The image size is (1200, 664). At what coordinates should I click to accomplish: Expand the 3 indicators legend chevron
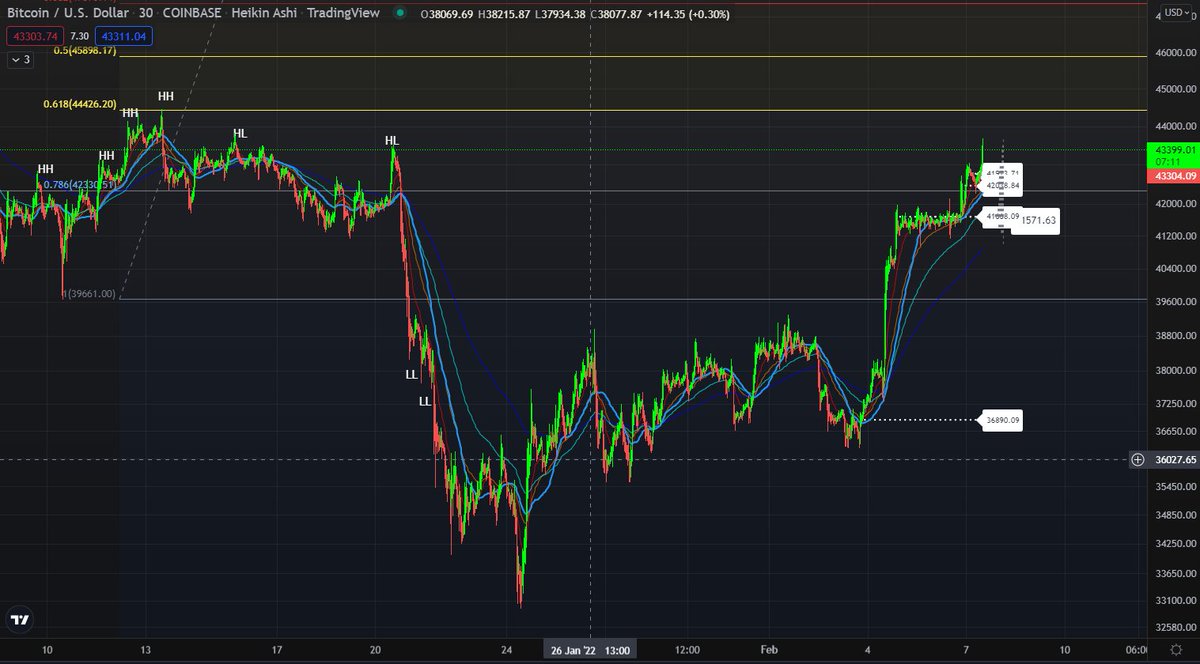(x=20, y=59)
